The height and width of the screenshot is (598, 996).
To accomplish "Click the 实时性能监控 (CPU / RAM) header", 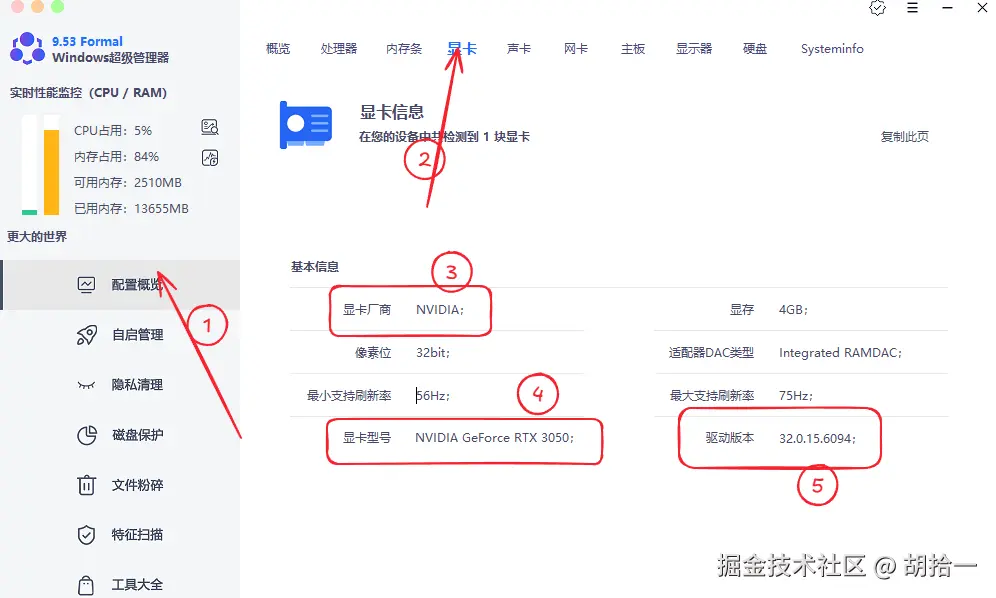I will (88, 93).
